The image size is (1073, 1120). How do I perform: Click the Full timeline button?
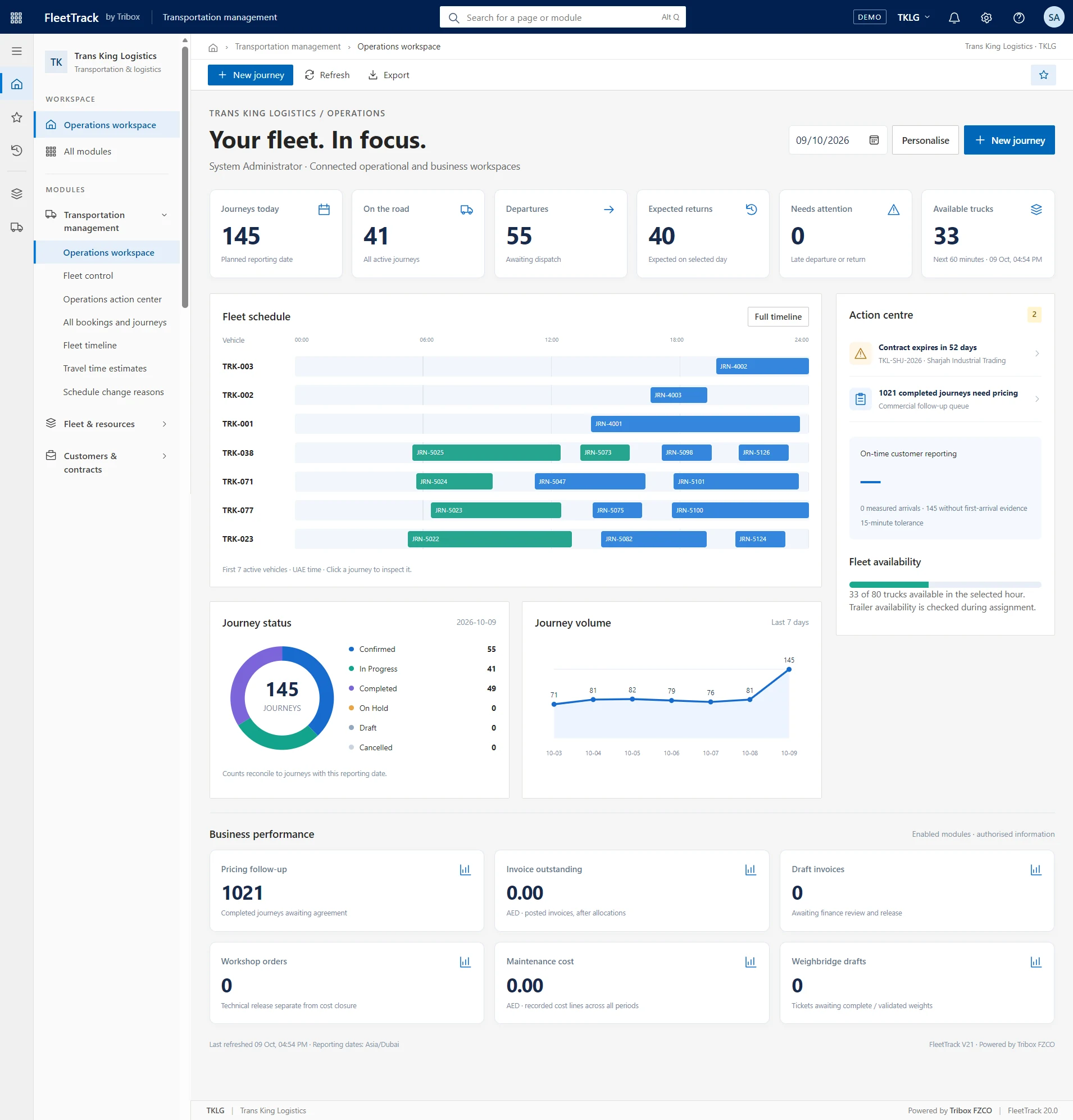click(778, 316)
